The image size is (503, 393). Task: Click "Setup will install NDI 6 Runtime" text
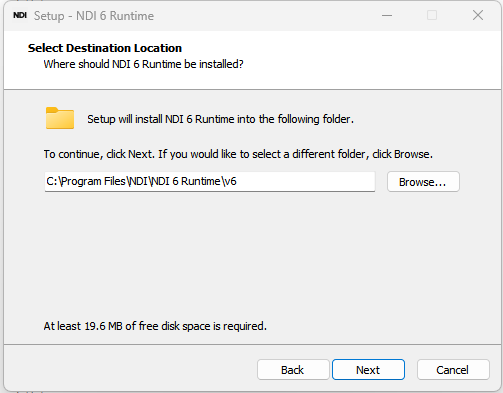(220, 119)
